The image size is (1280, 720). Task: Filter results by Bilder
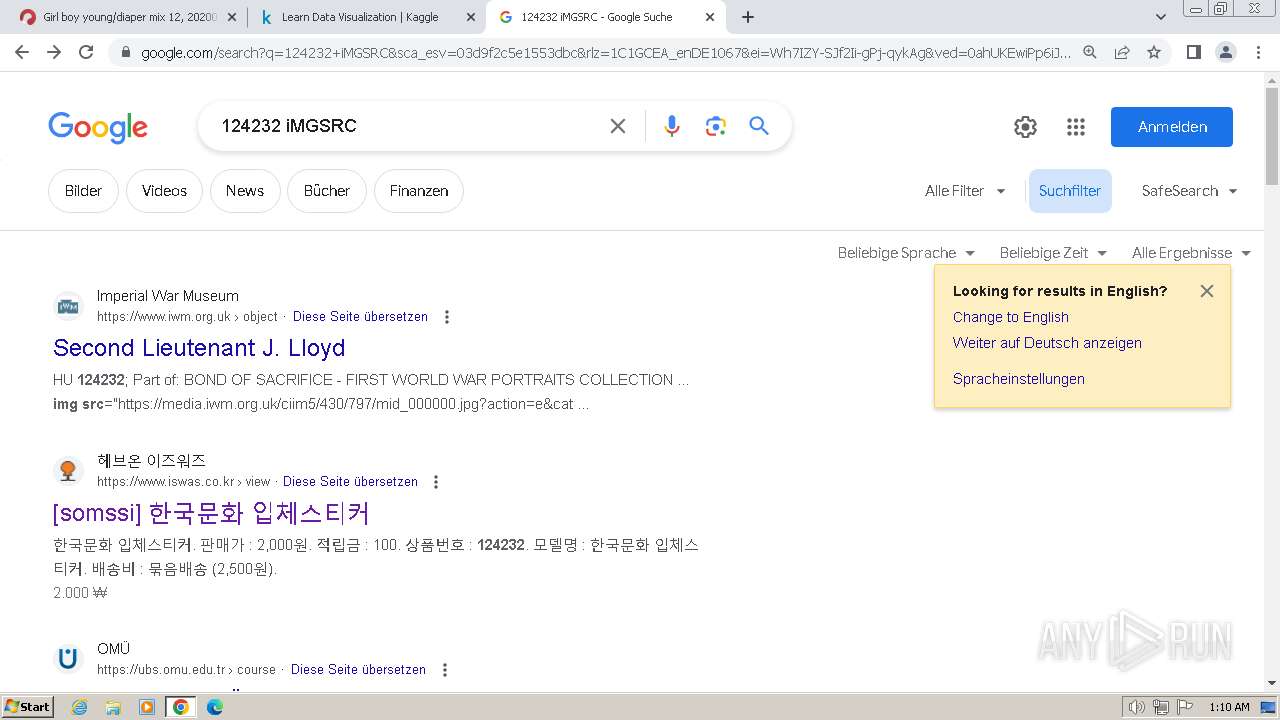(83, 191)
